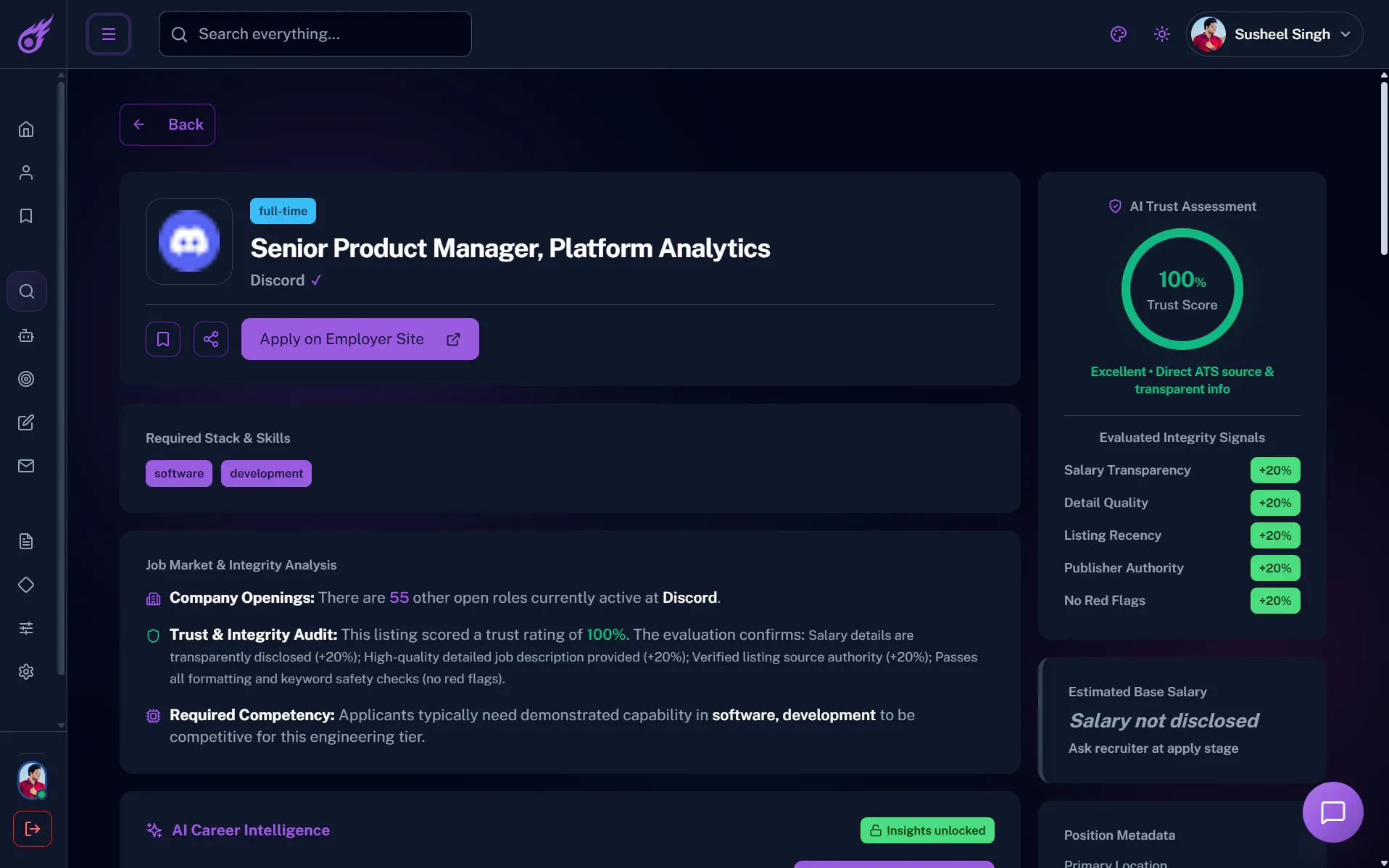Viewport: 1389px width, 868px height.
Task: Bookmark this job listing
Action: coord(163,339)
